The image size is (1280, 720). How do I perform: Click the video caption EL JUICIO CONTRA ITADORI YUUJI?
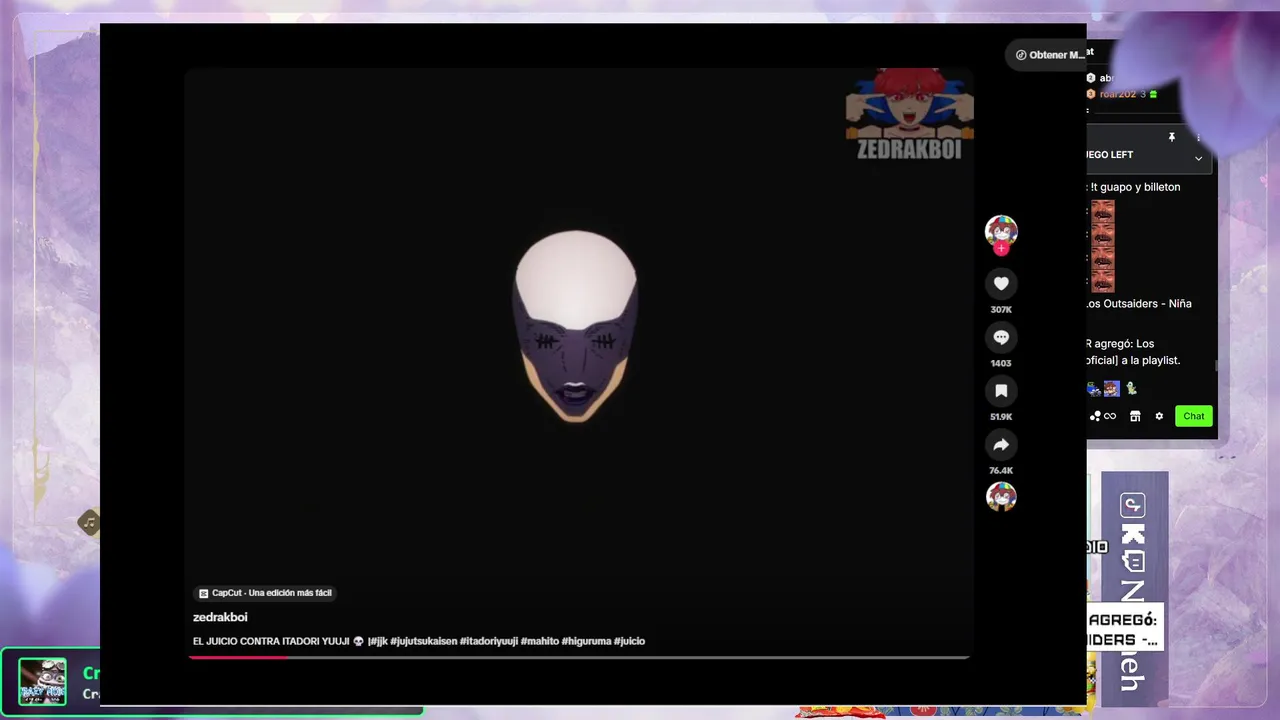[272, 641]
